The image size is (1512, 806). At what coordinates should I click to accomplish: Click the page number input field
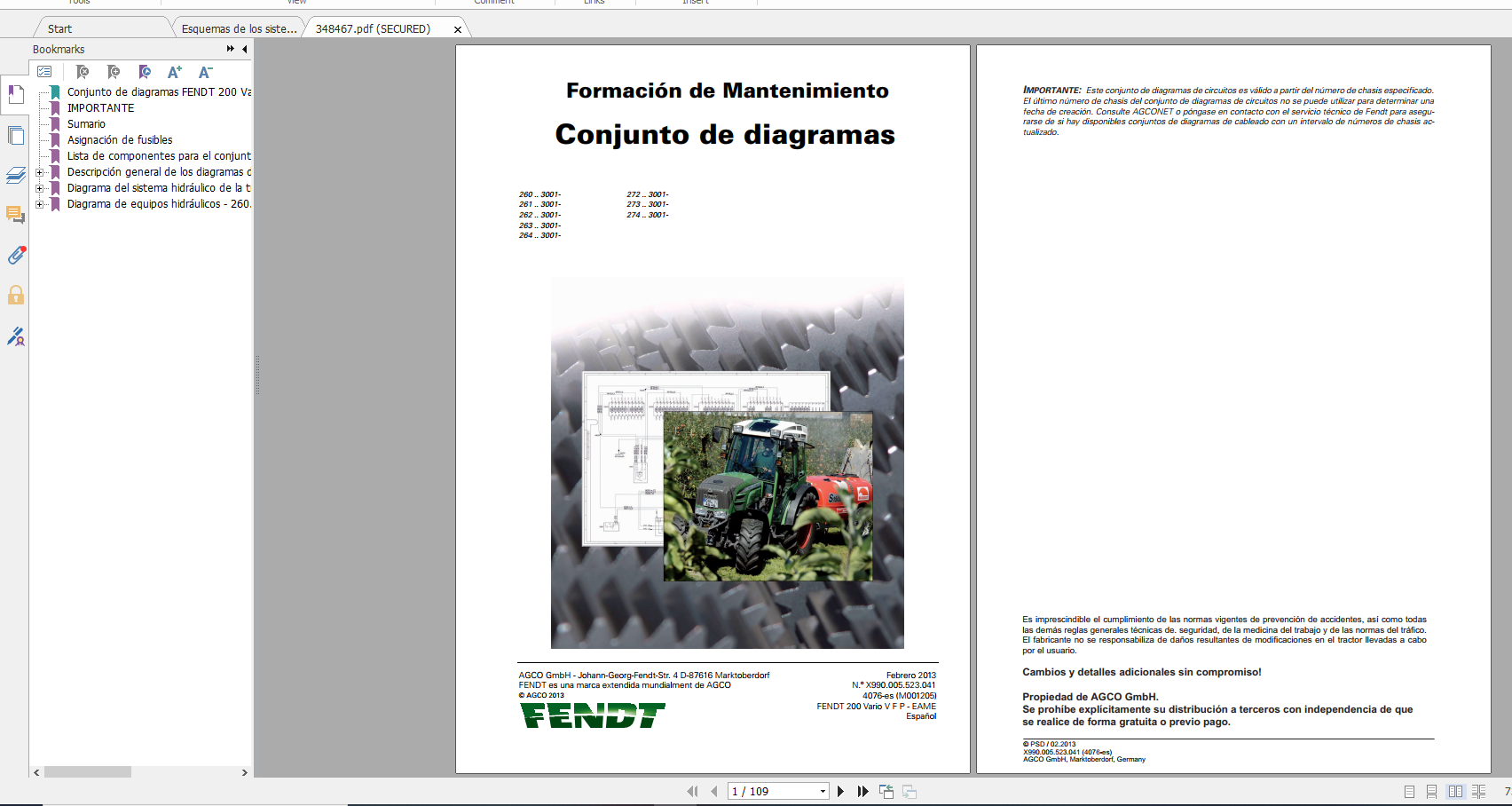tap(772, 791)
